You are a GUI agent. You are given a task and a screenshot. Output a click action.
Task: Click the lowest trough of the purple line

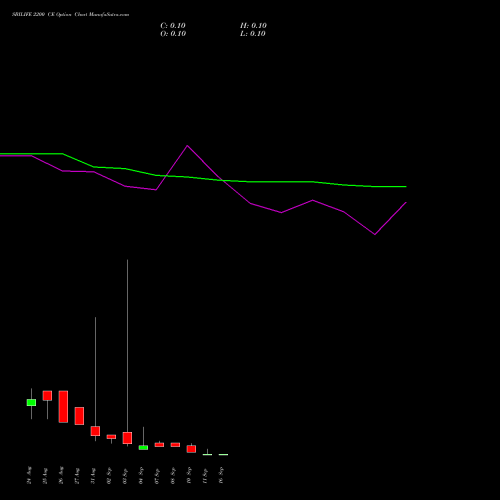point(375,234)
